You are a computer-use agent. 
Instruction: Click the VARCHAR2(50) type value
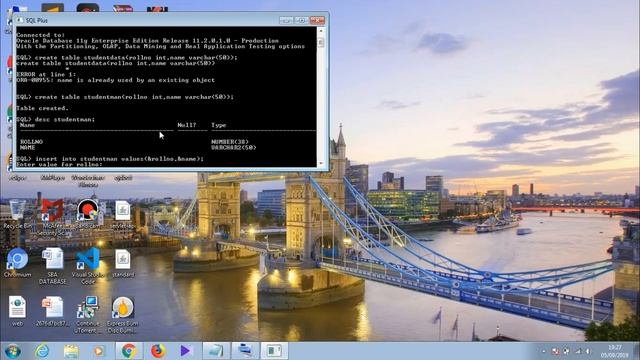click(x=233, y=147)
